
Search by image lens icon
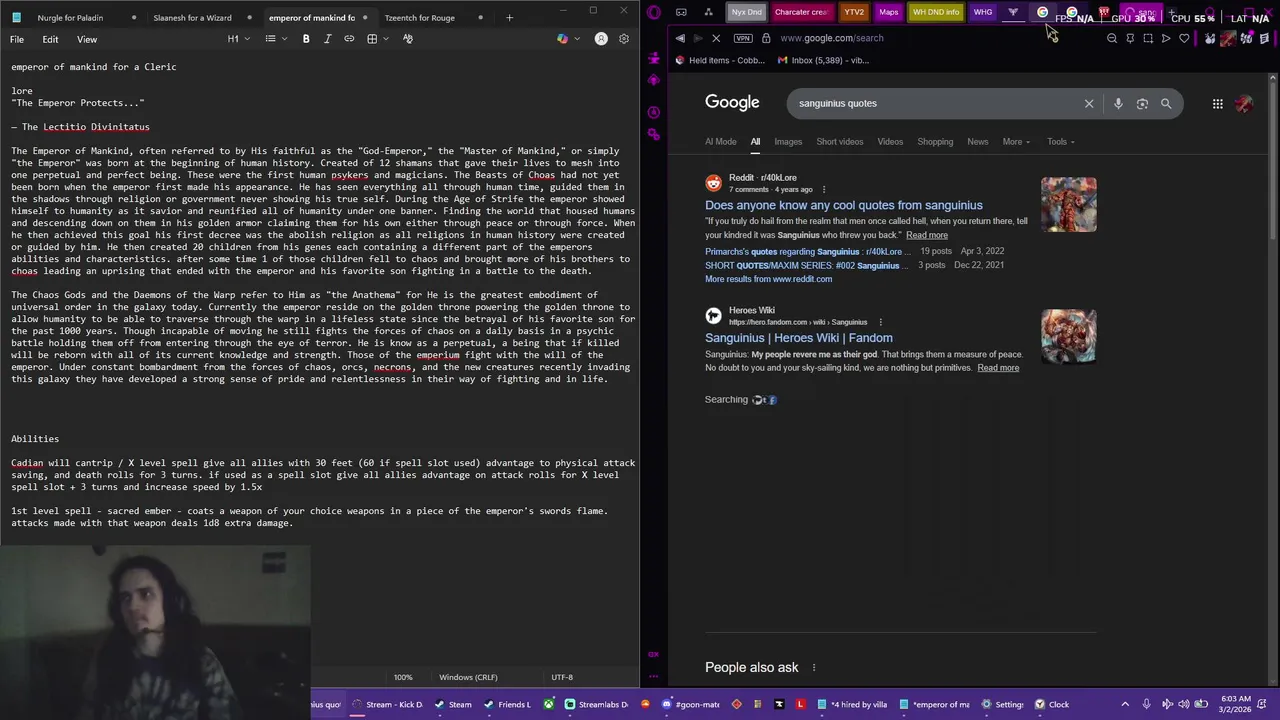(1142, 103)
